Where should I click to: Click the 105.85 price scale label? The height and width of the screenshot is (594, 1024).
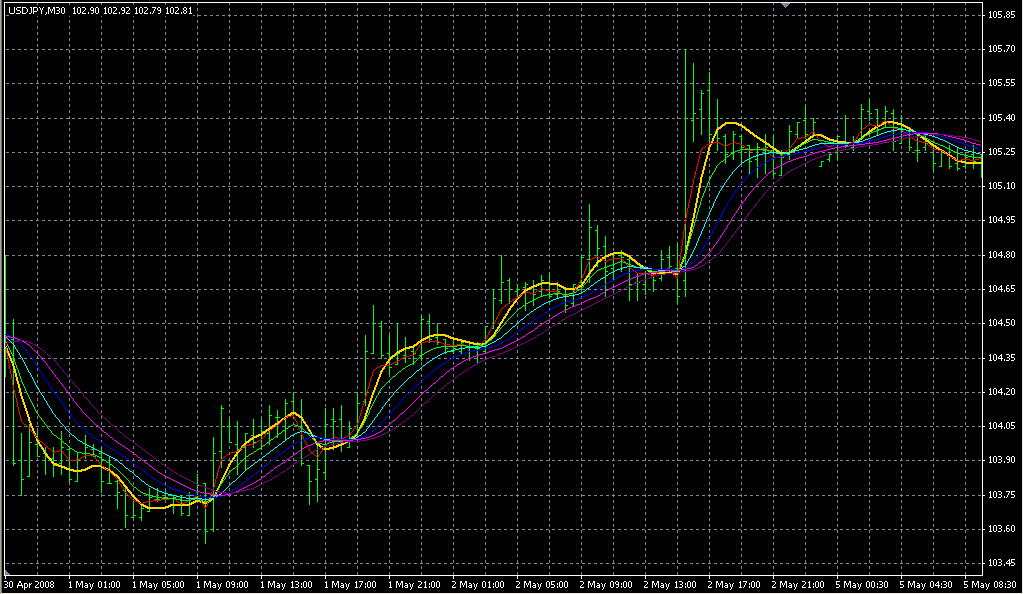click(1001, 16)
